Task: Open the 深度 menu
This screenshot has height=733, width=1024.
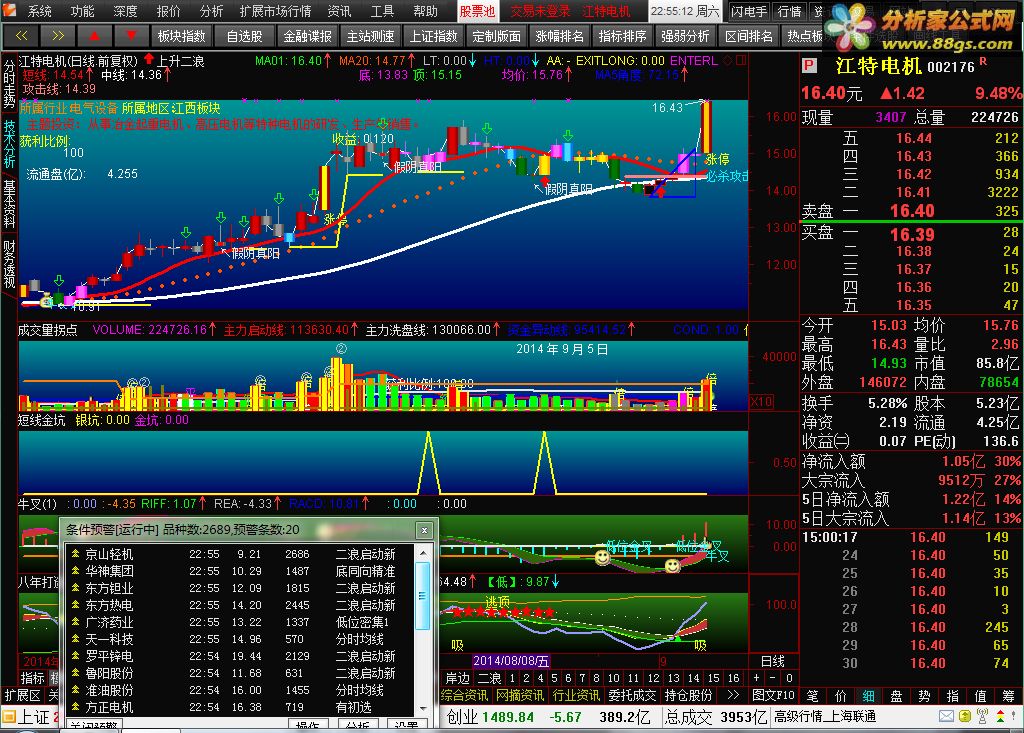Action: pos(125,11)
